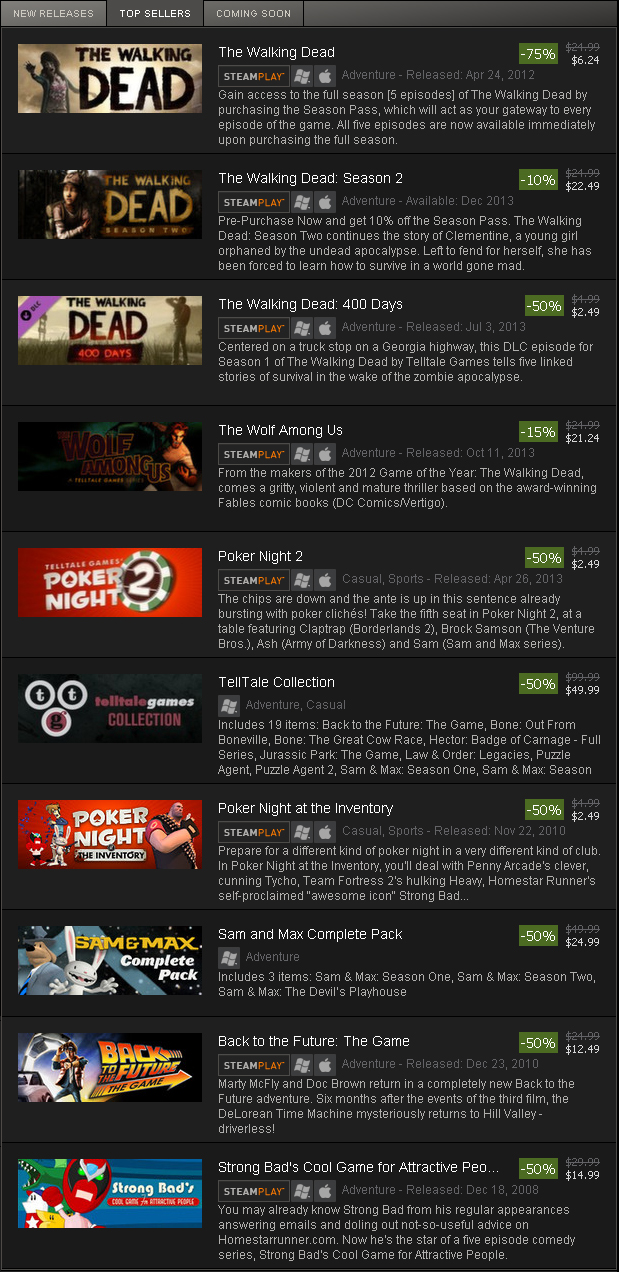The height and width of the screenshot is (1272, 619).
Task: Switch to the New Releases tab
Action: (53, 14)
